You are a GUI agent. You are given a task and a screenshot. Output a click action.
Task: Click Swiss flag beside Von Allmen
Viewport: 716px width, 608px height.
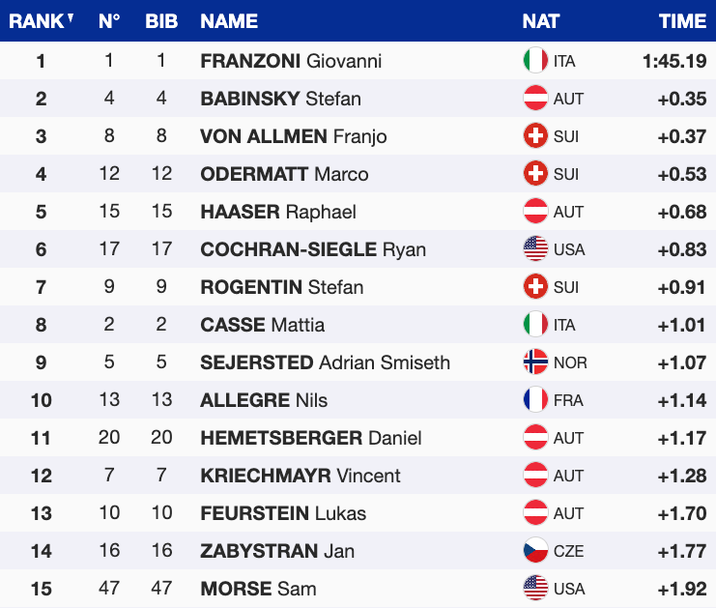pos(536,136)
